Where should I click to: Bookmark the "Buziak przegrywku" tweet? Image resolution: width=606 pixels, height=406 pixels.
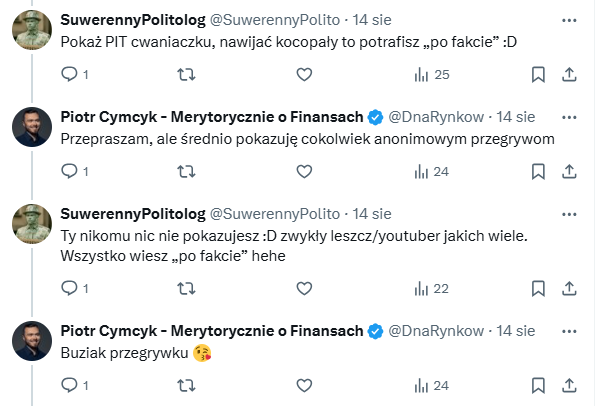pos(538,385)
